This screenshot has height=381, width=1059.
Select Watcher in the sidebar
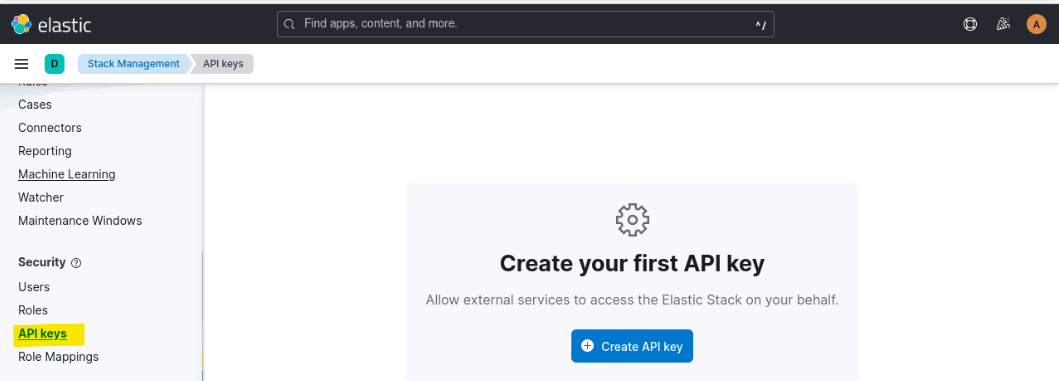[41, 197]
